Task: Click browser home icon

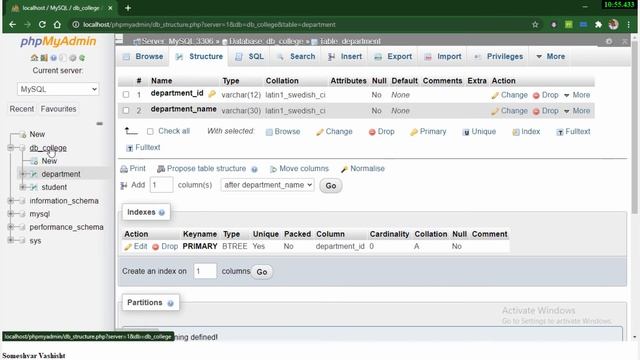Action: (57, 24)
